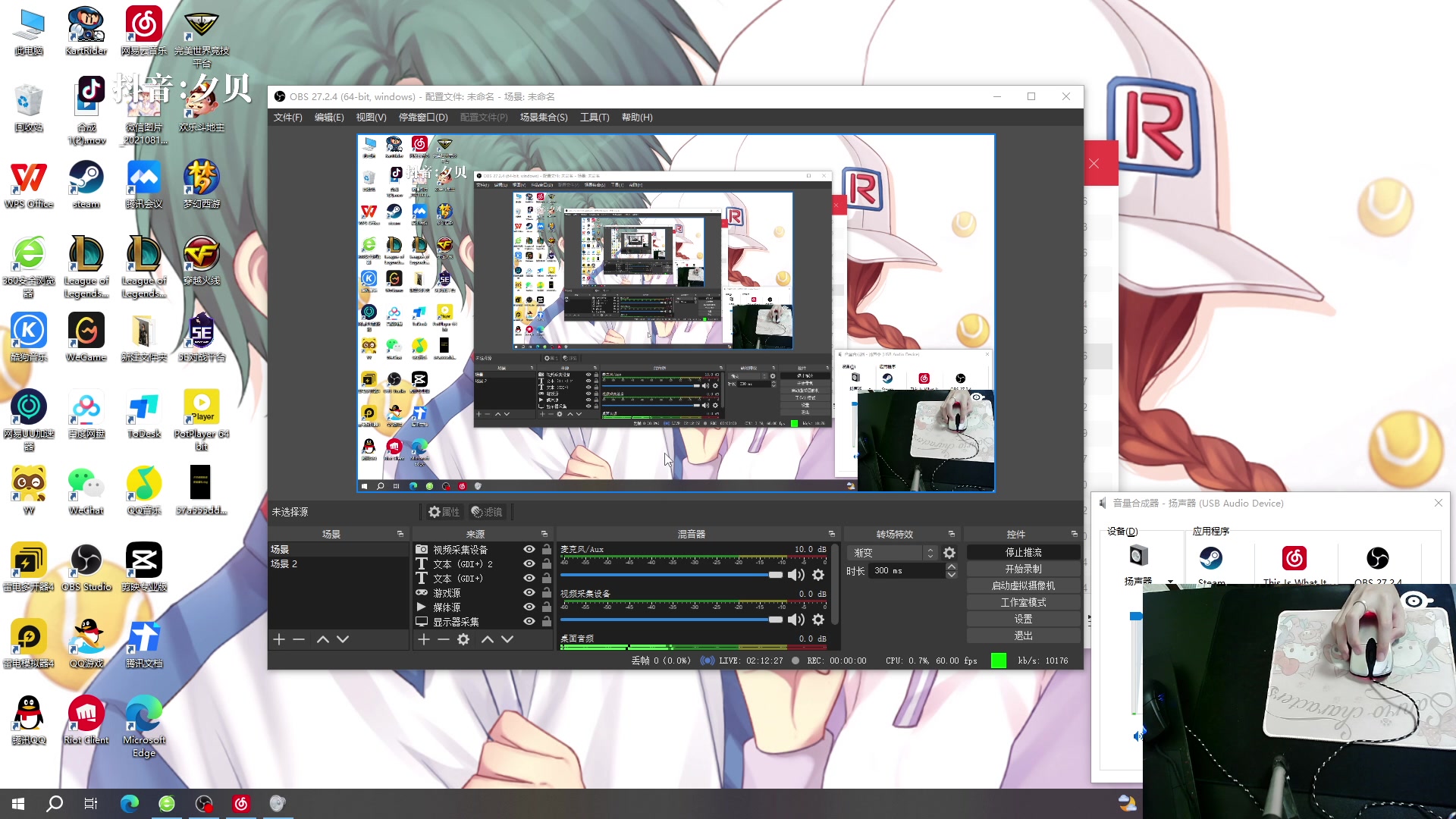Click Steam icon in the volume mixer window
Viewport: 1456px width, 819px height.
[1211, 559]
